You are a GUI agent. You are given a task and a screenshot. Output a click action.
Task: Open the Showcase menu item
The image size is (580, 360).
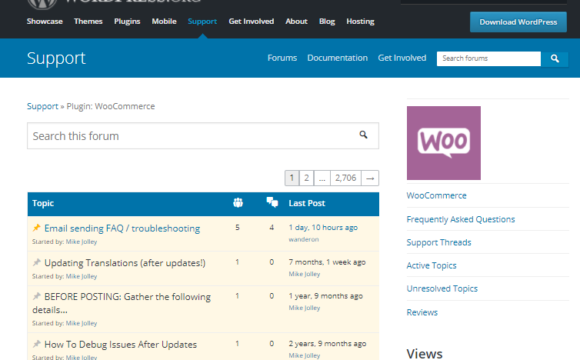point(44,21)
